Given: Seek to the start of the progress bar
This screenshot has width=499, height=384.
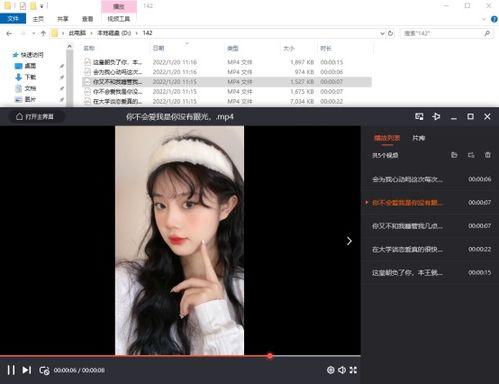Looking at the screenshot, I should (x=1, y=356).
